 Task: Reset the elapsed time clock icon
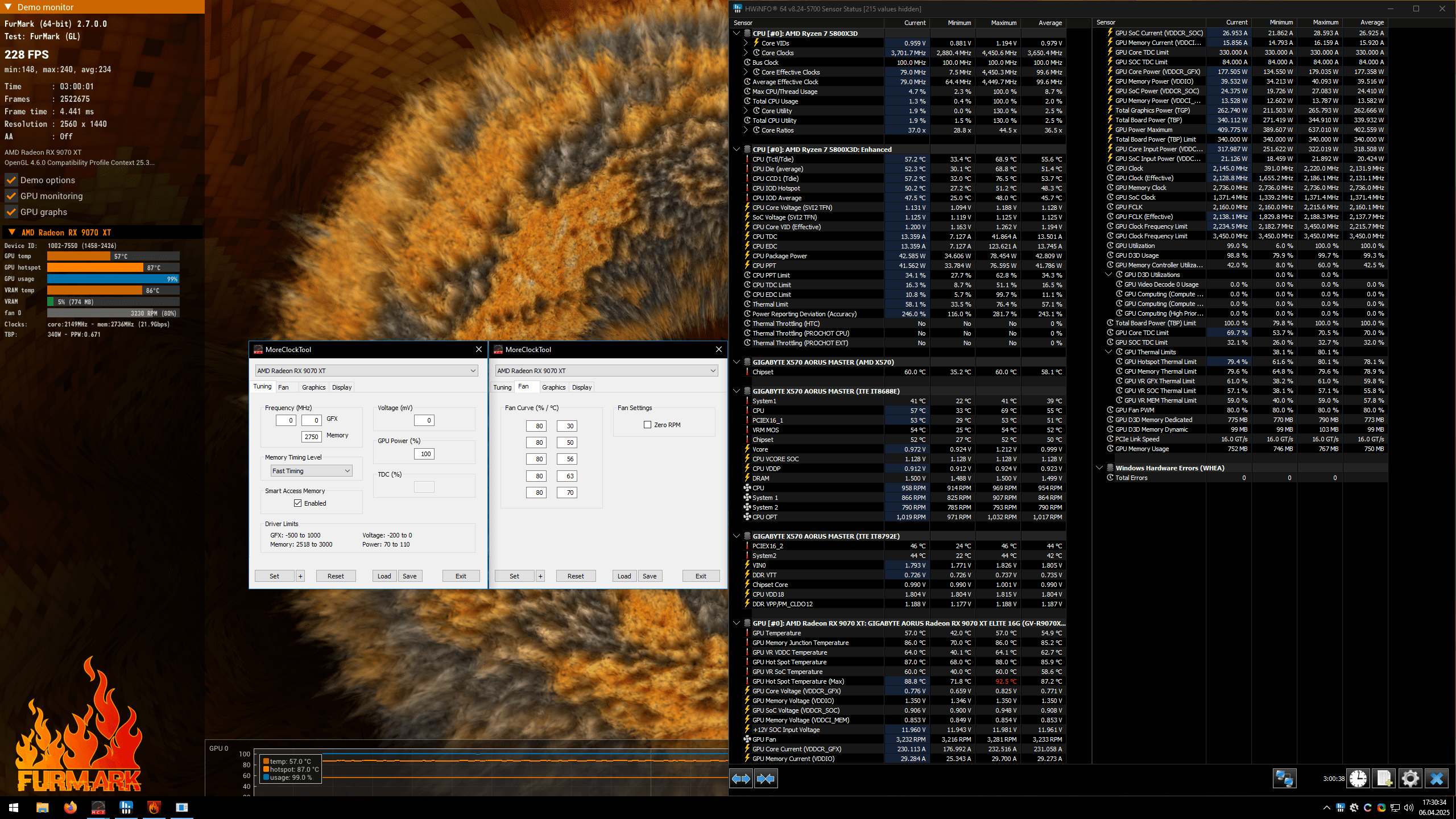1358,779
